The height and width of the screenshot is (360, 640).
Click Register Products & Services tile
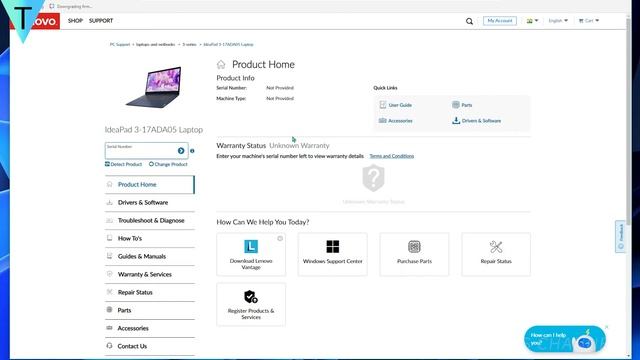(x=251, y=304)
